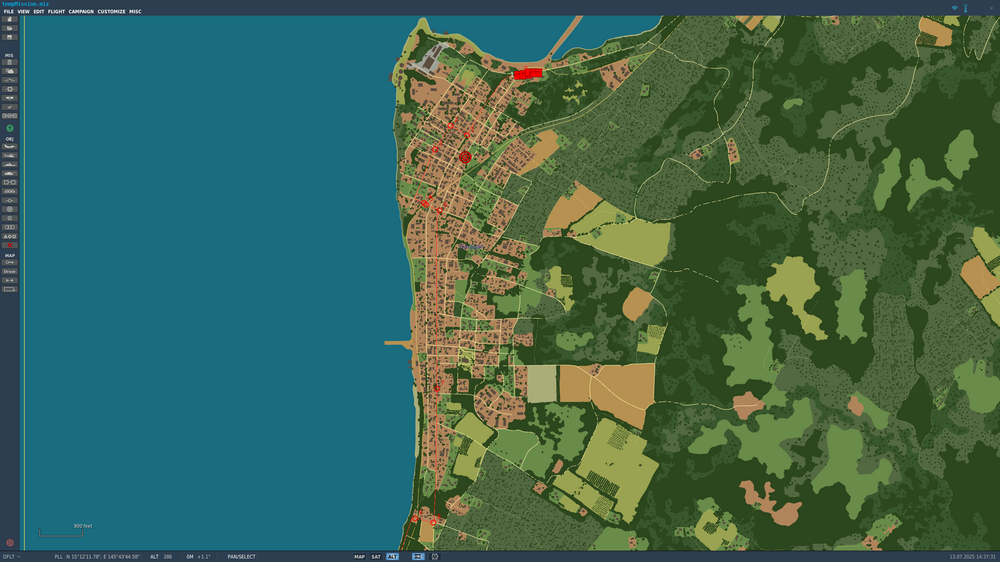Select the red static buildings group at harbor
The width and height of the screenshot is (1000, 562).
[x=528, y=74]
